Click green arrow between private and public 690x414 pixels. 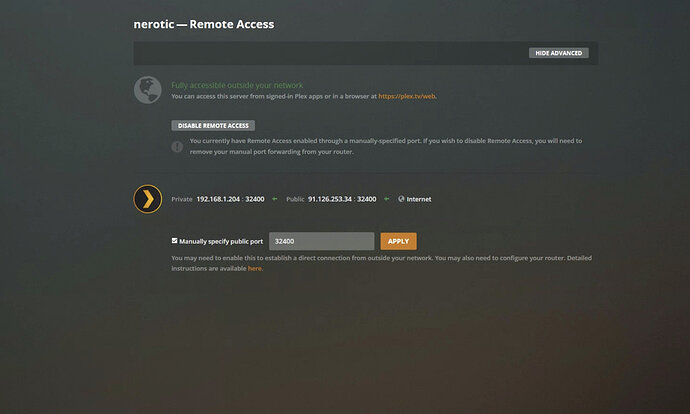275,199
